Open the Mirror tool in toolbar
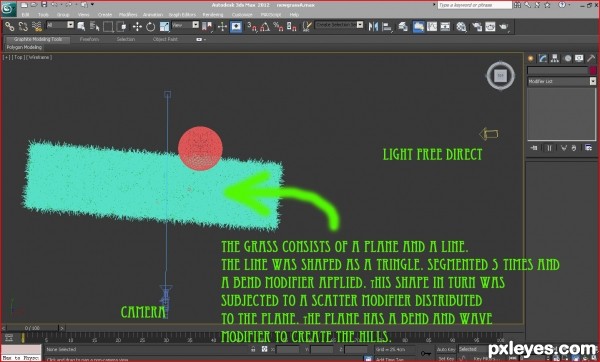Image resolution: width=600 pixels, height=362 pixels. 373,26
